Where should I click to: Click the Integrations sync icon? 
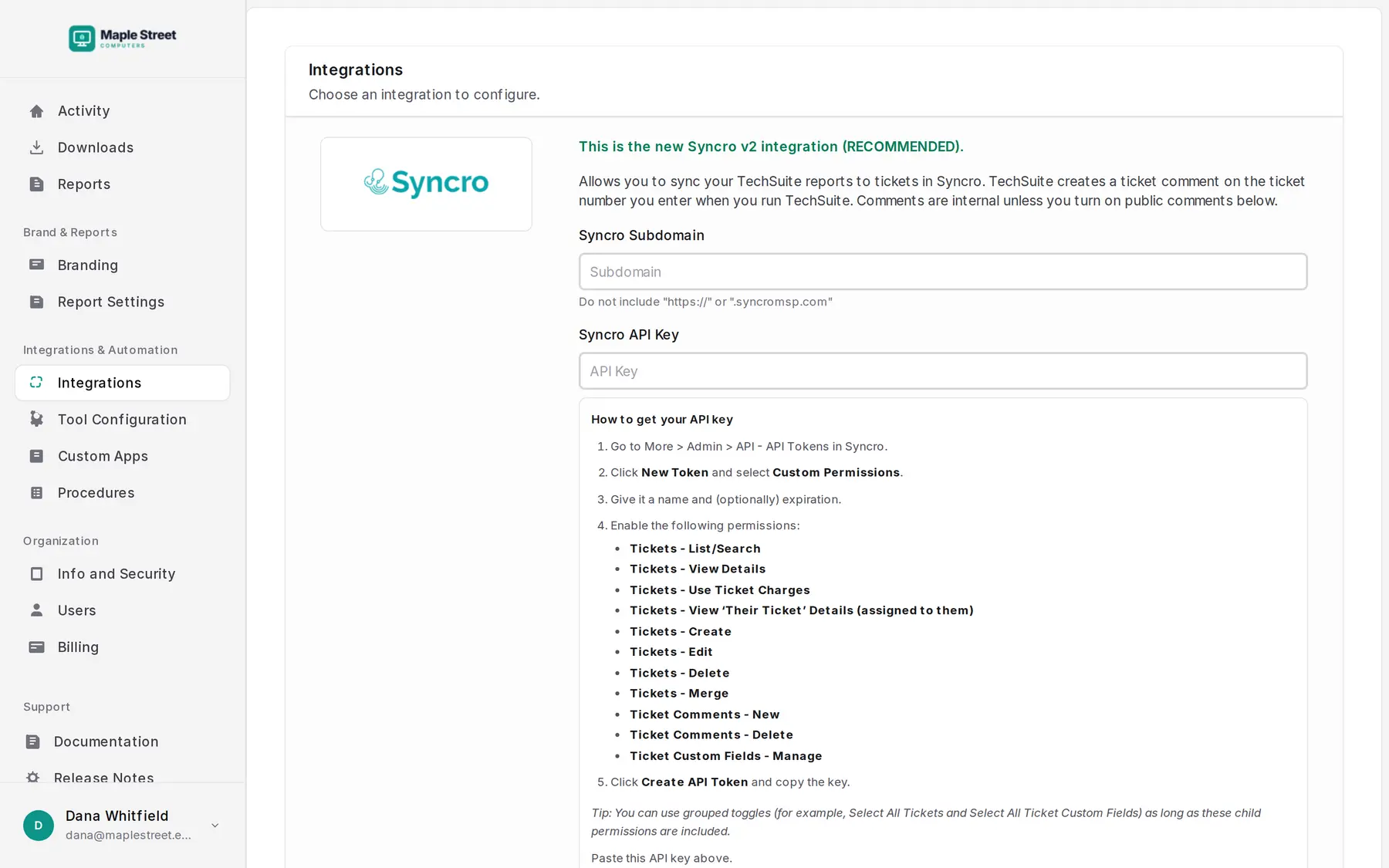coord(36,383)
